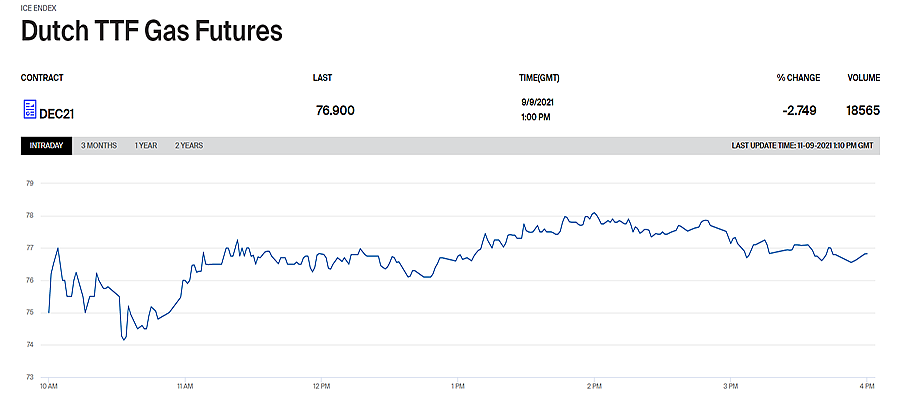Click the ICE ENDEX label
The width and height of the screenshot is (900, 400).
37,7
